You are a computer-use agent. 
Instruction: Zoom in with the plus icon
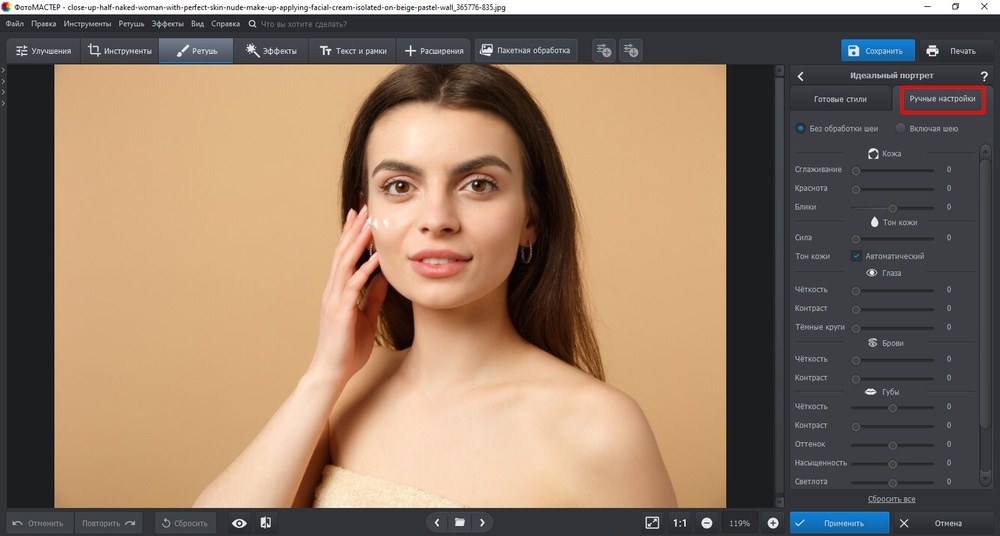773,523
